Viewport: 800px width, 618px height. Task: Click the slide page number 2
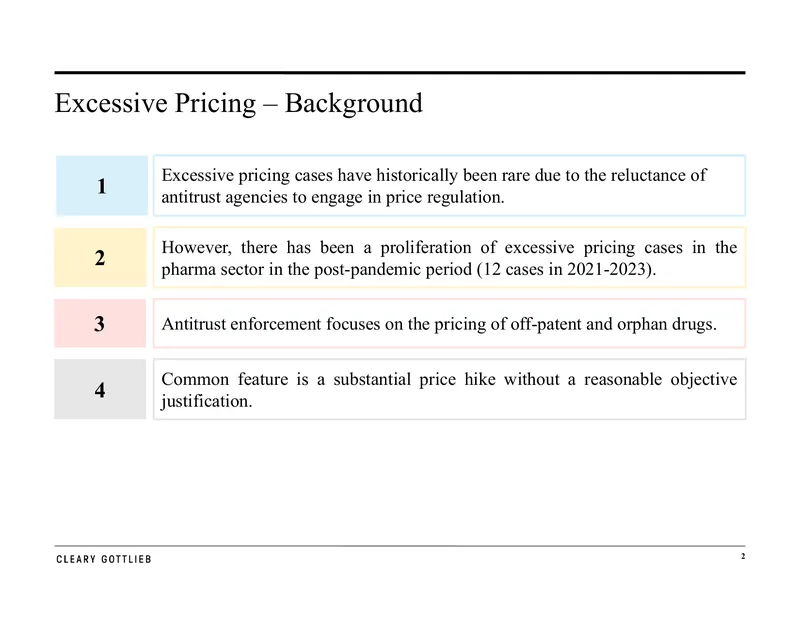click(743, 556)
